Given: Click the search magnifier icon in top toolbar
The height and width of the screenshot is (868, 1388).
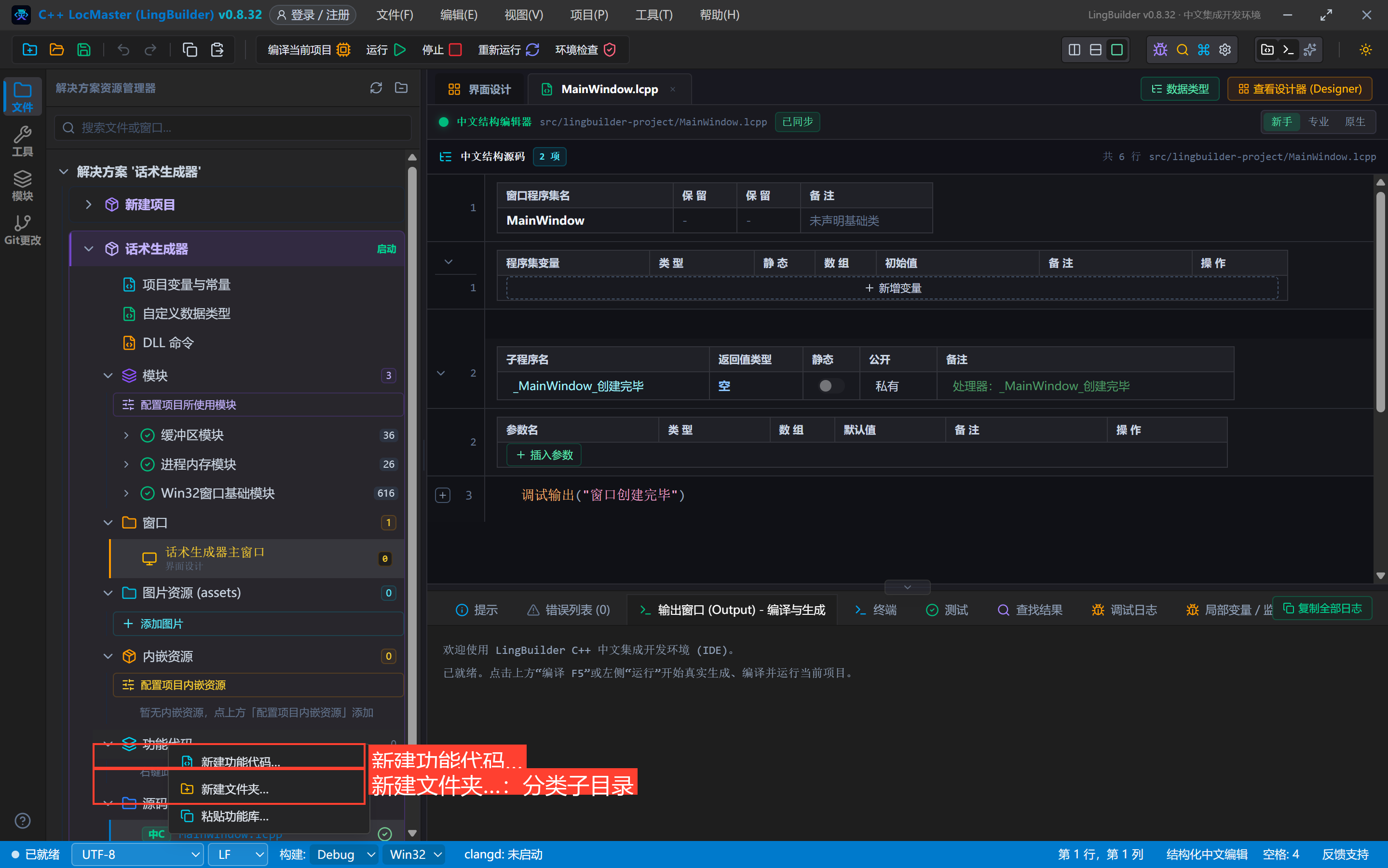Looking at the screenshot, I should tap(1183, 50).
